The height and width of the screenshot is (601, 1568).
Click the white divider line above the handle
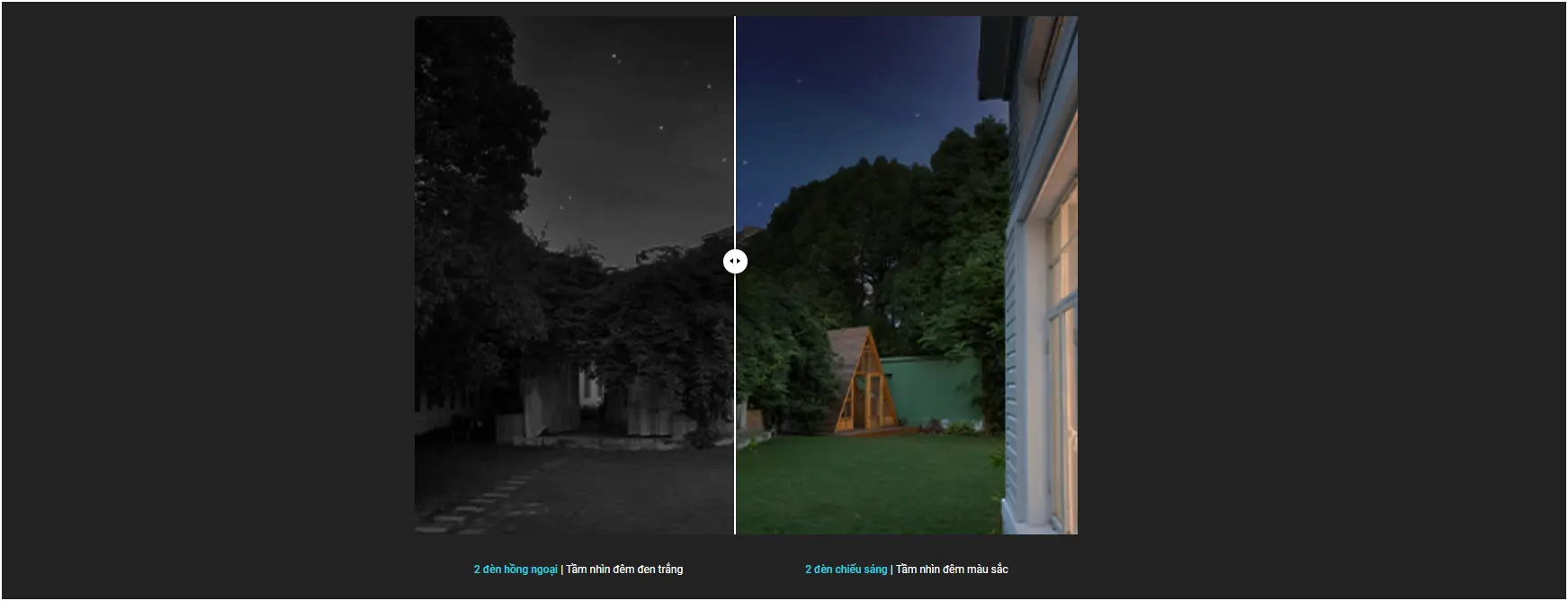pyautogui.click(x=735, y=132)
